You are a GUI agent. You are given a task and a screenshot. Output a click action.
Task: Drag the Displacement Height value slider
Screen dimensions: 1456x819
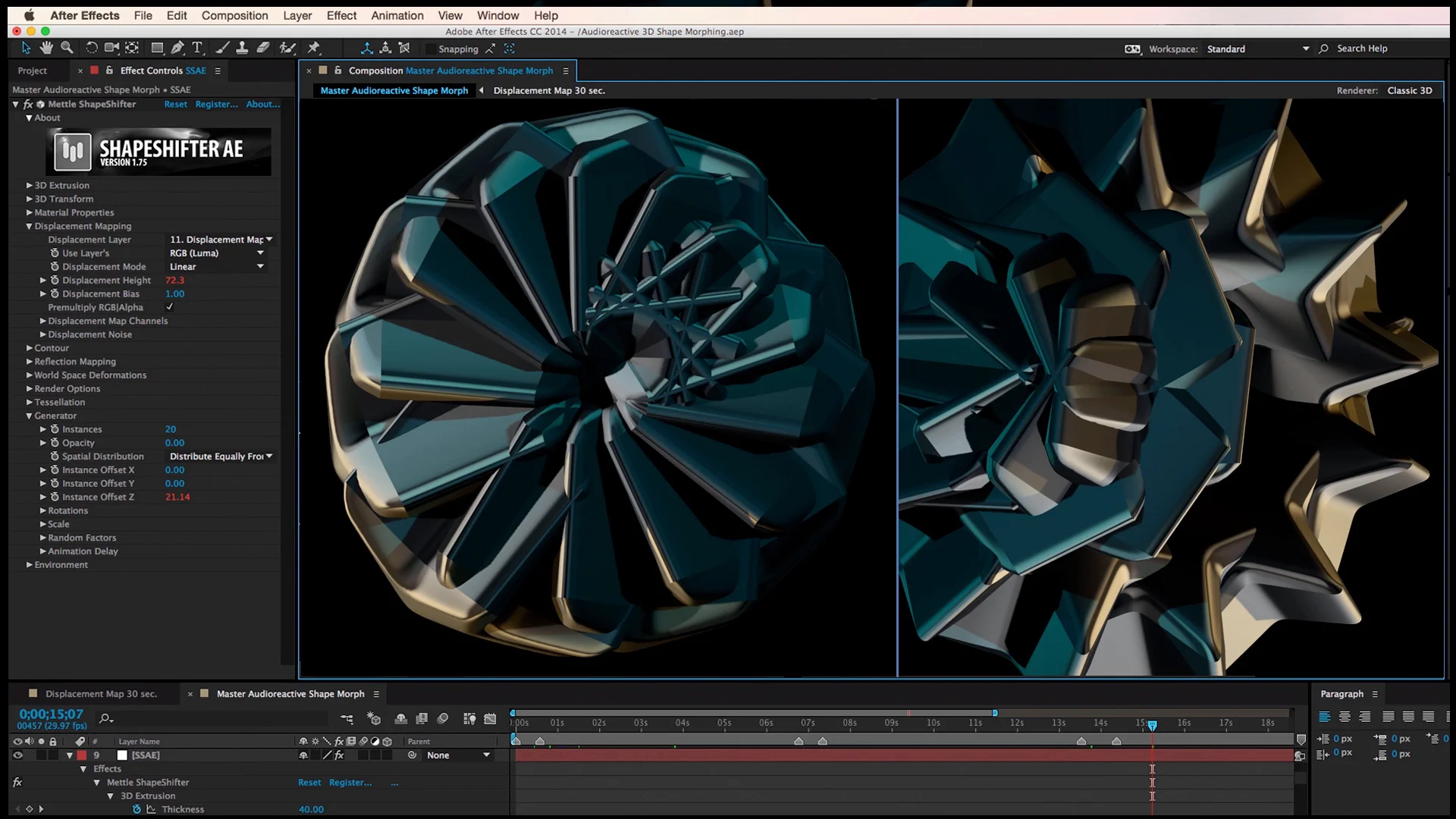tap(175, 280)
